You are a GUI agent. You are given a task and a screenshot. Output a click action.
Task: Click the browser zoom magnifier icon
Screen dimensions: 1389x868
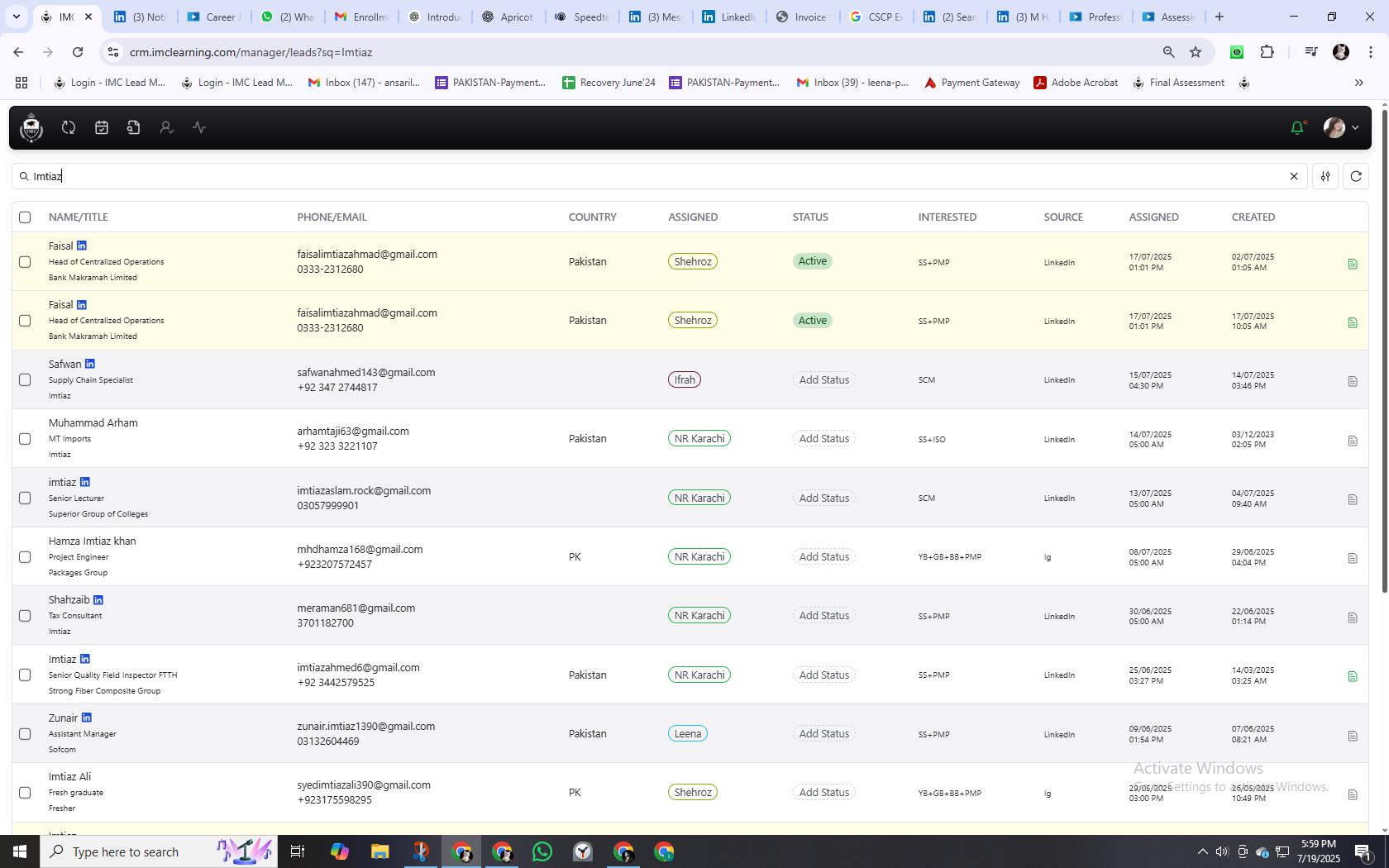1168,52
